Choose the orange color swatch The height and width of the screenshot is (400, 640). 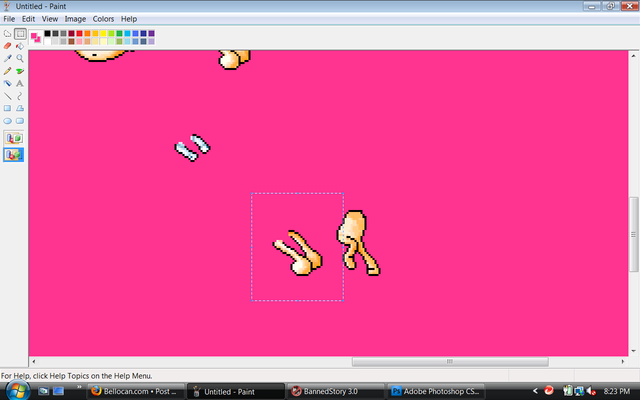(x=87, y=33)
